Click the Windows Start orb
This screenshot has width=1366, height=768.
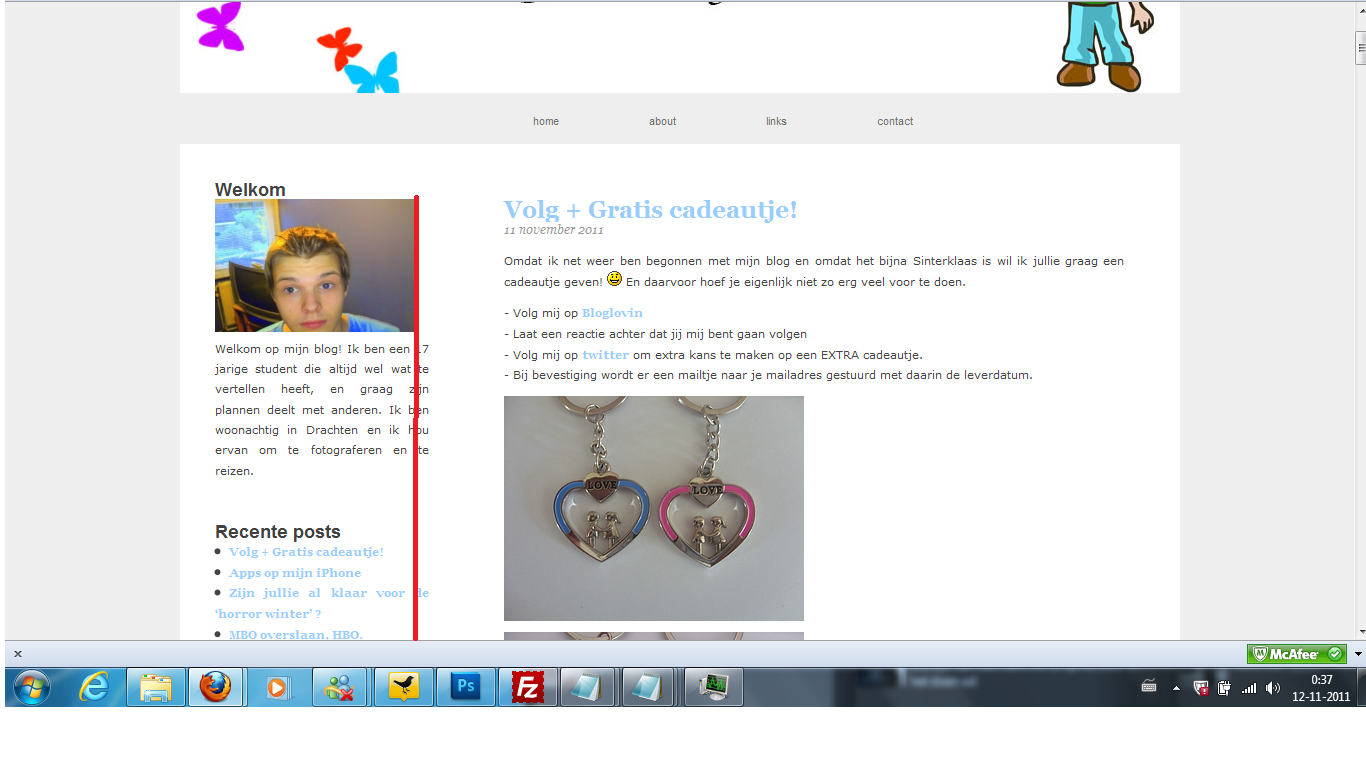(33, 687)
